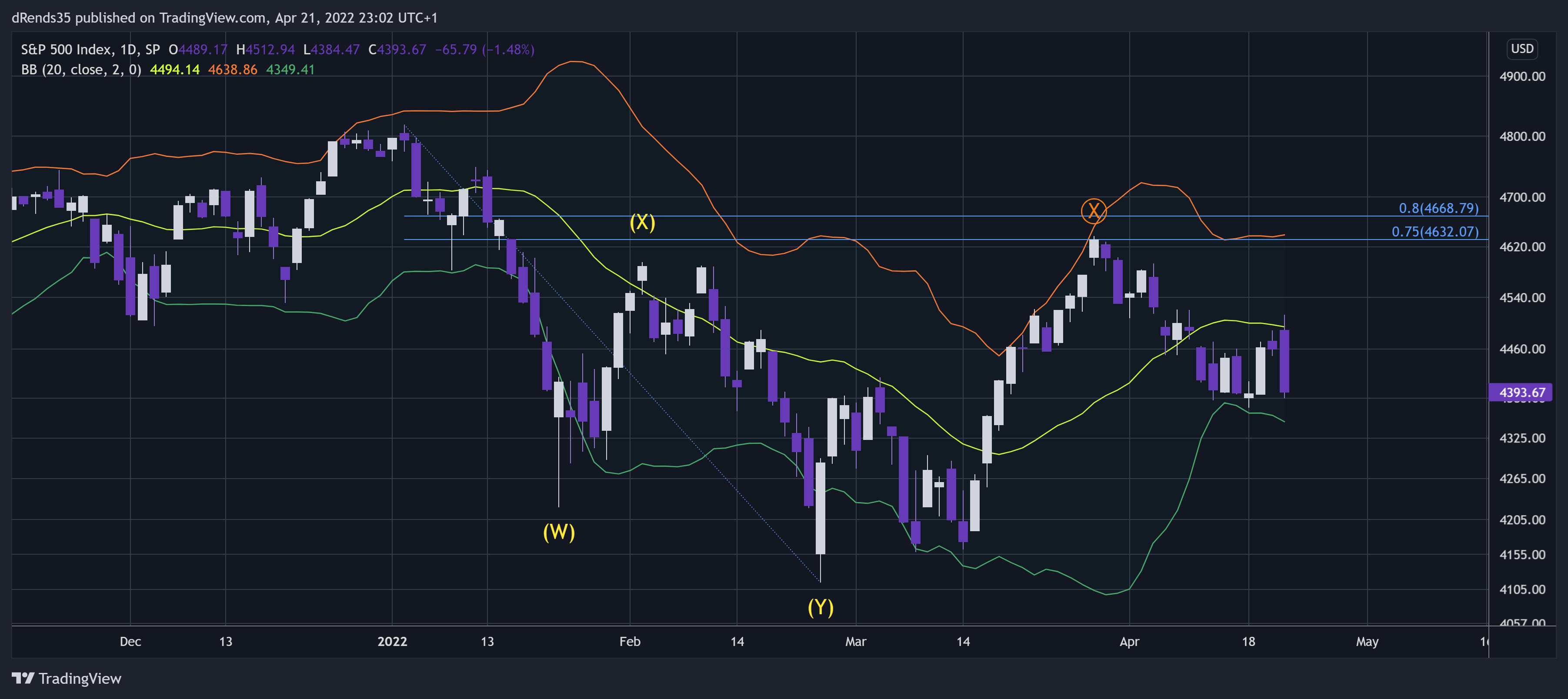Viewport: 1568px width, 699px height.
Task: Click the May date axis label
Action: click(1367, 641)
